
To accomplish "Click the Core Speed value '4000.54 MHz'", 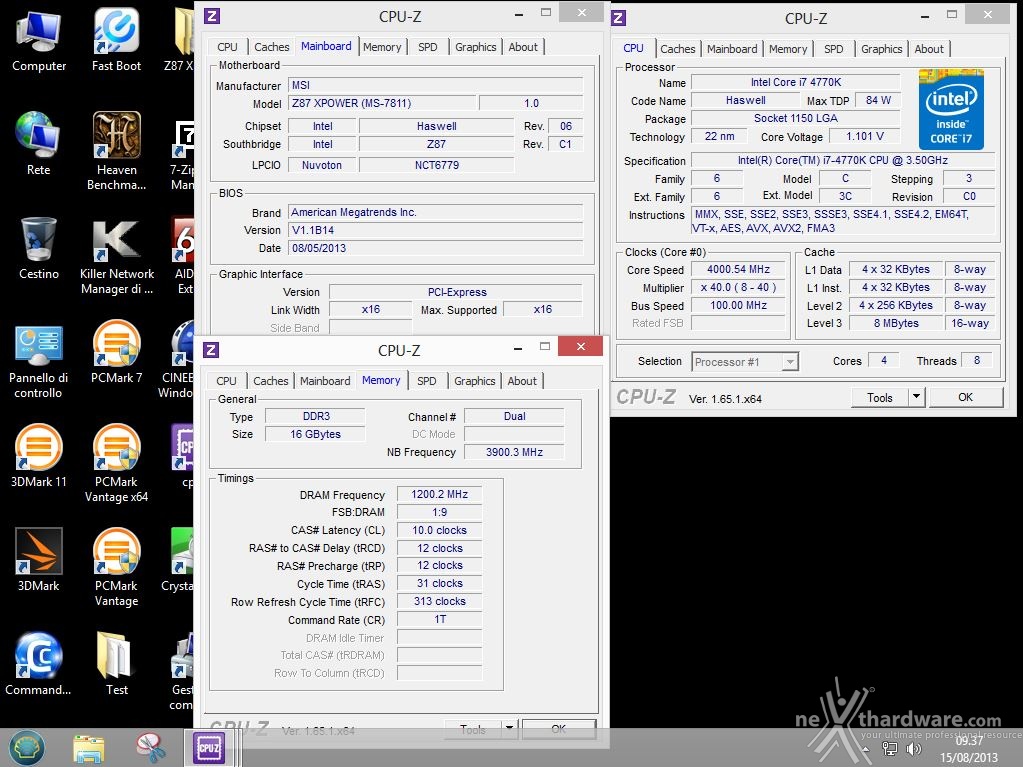I will pos(738,269).
